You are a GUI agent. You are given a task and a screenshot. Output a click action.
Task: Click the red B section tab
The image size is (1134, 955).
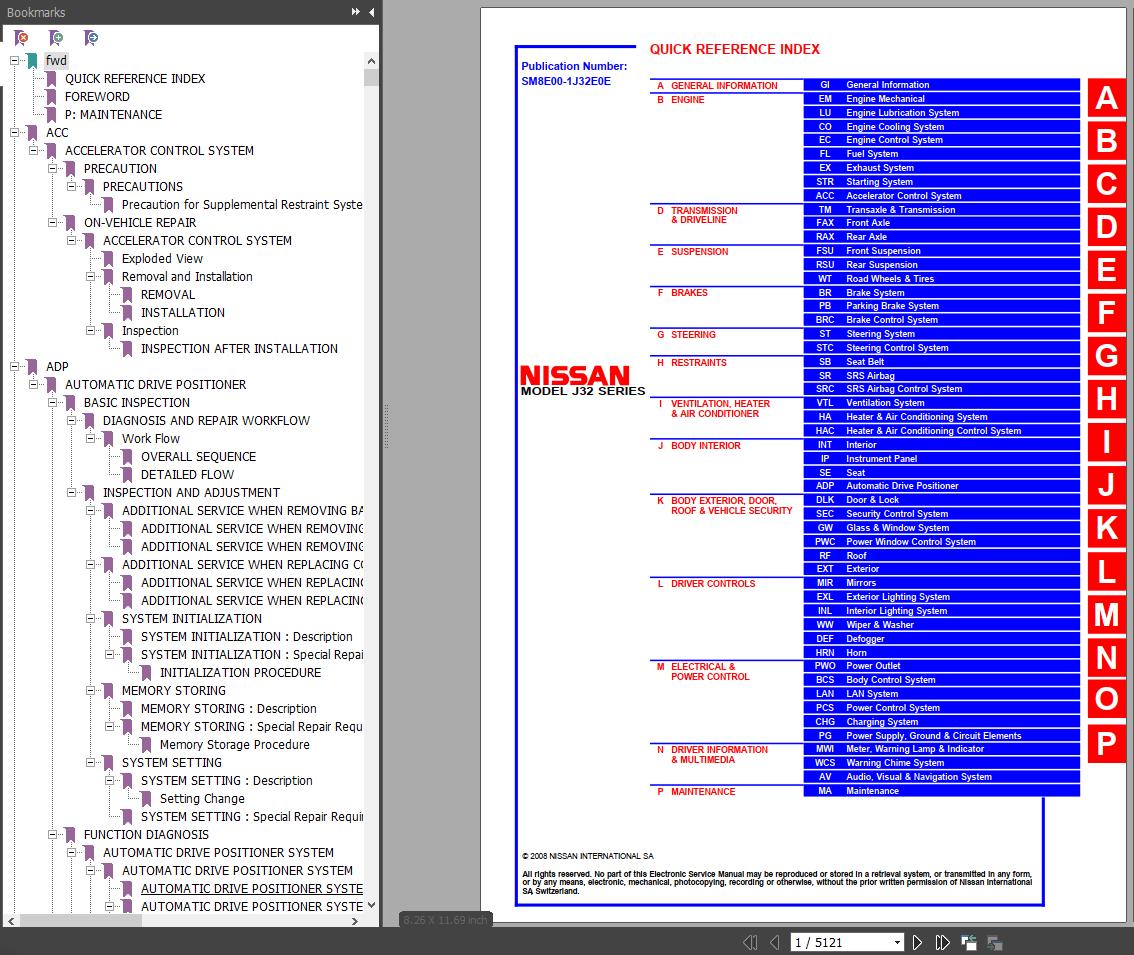[x=1107, y=140]
